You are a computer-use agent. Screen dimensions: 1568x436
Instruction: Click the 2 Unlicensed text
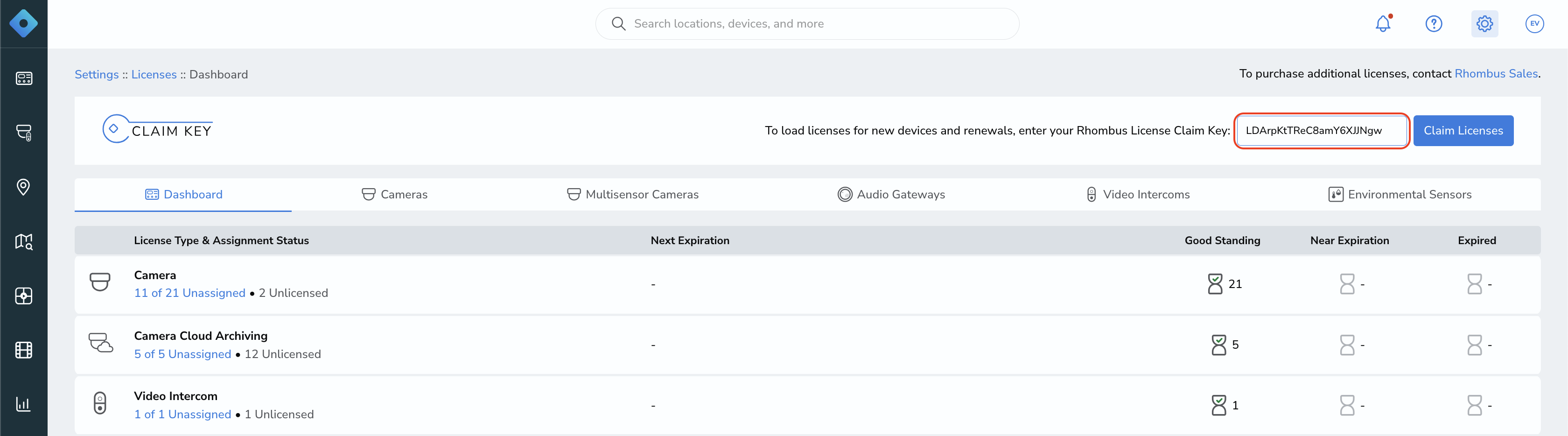tap(294, 293)
